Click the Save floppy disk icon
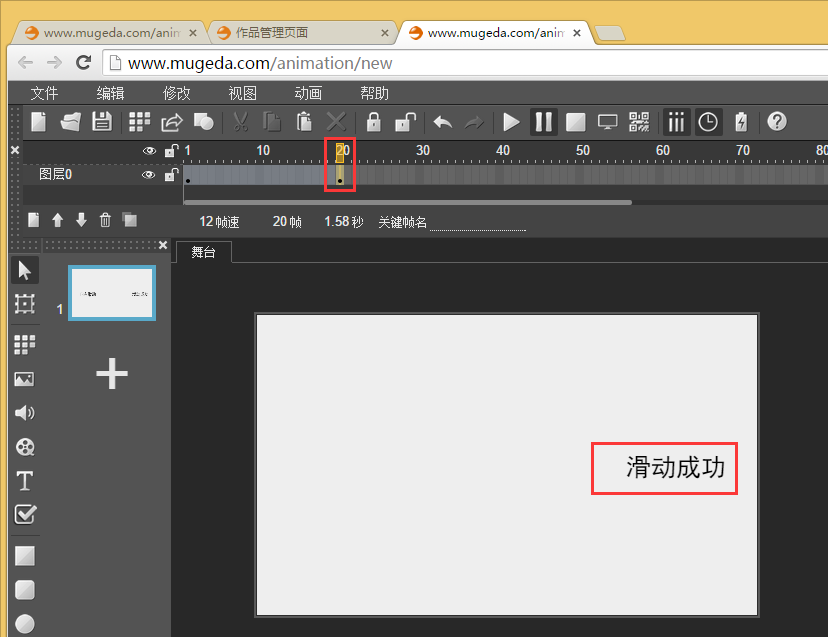The width and height of the screenshot is (828, 637). point(101,122)
